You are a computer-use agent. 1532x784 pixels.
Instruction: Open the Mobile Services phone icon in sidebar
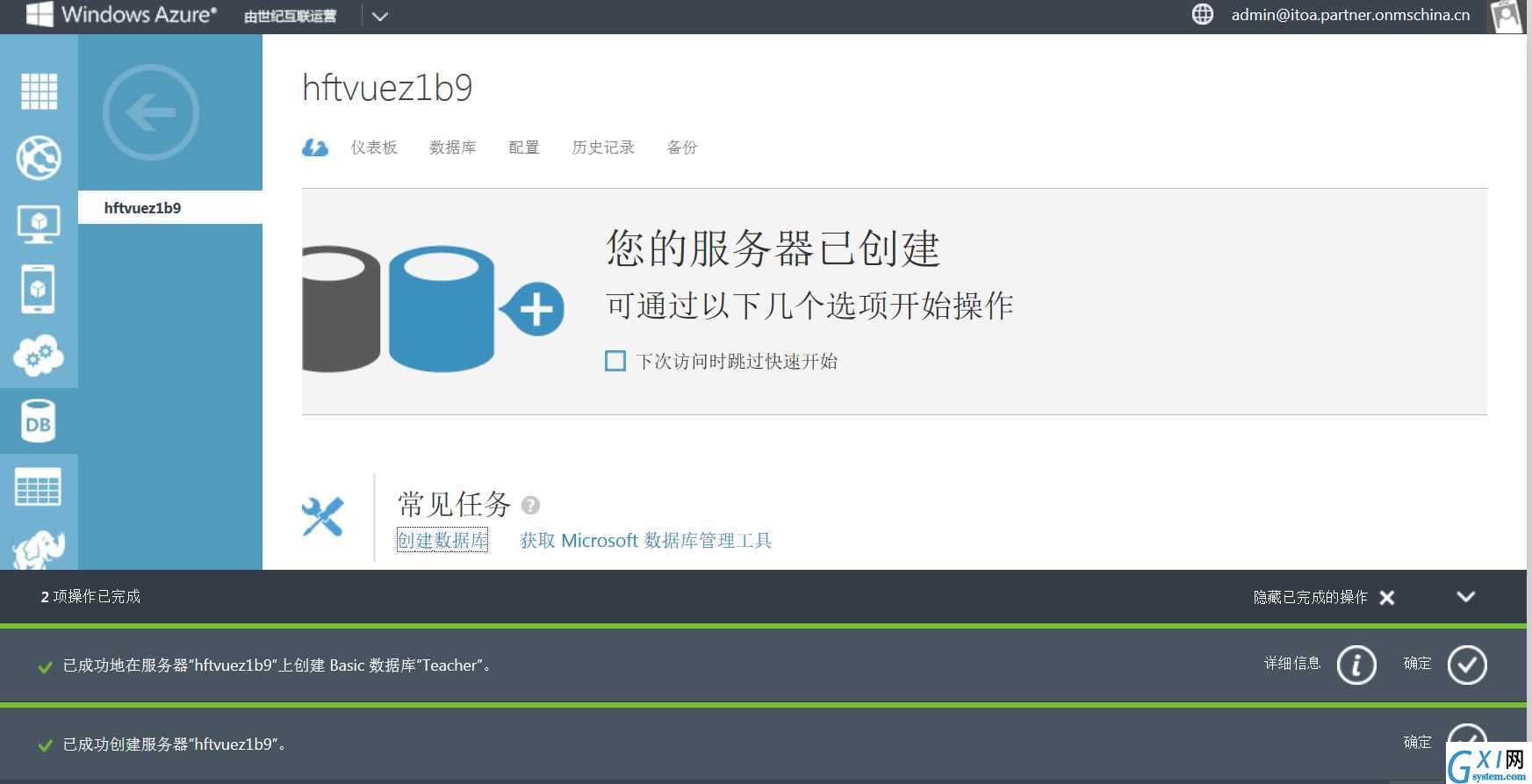click(x=39, y=289)
